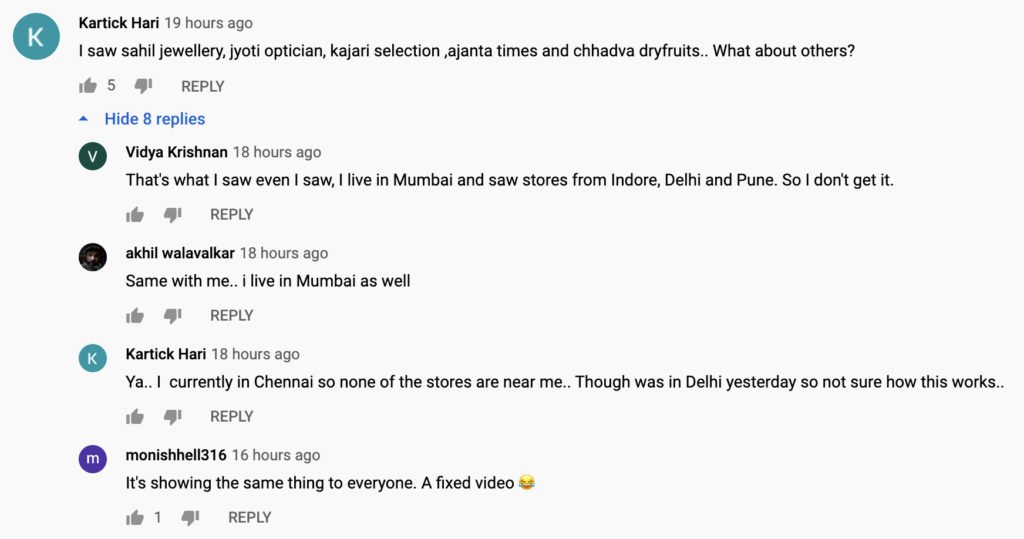The height and width of the screenshot is (539, 1024).
Task: Dislike akhil walavalkar's reply
Action: coord(172,315)
